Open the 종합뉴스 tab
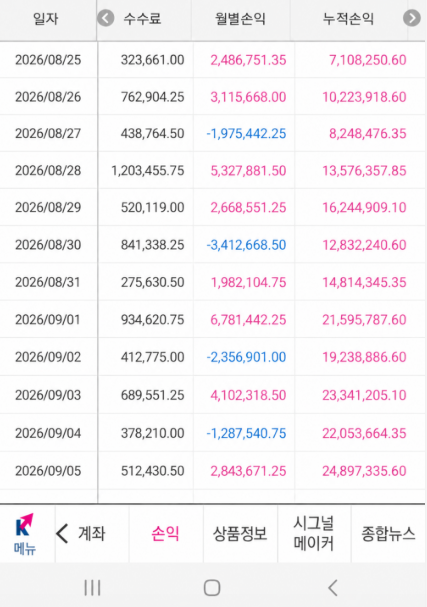 [x=388, y=533]
